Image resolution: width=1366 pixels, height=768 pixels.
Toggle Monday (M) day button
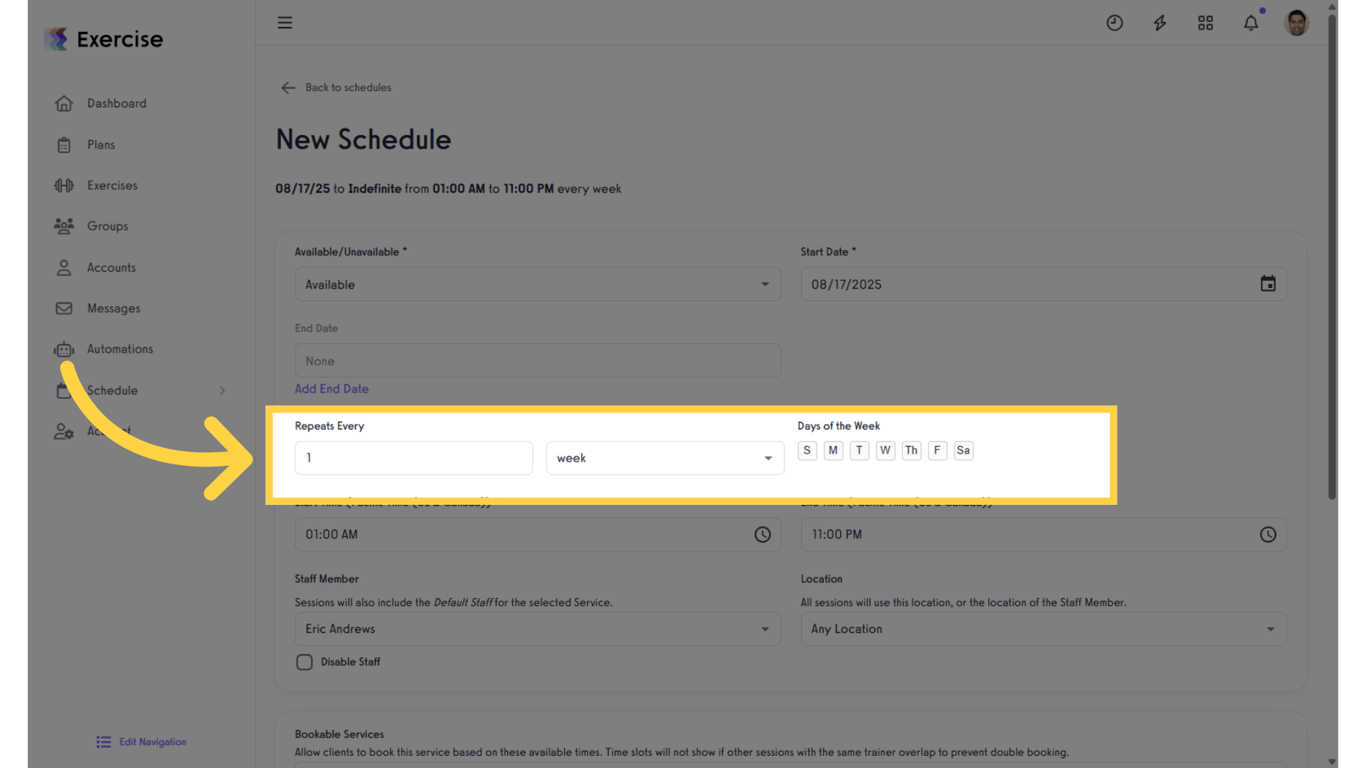pos(833,450)
